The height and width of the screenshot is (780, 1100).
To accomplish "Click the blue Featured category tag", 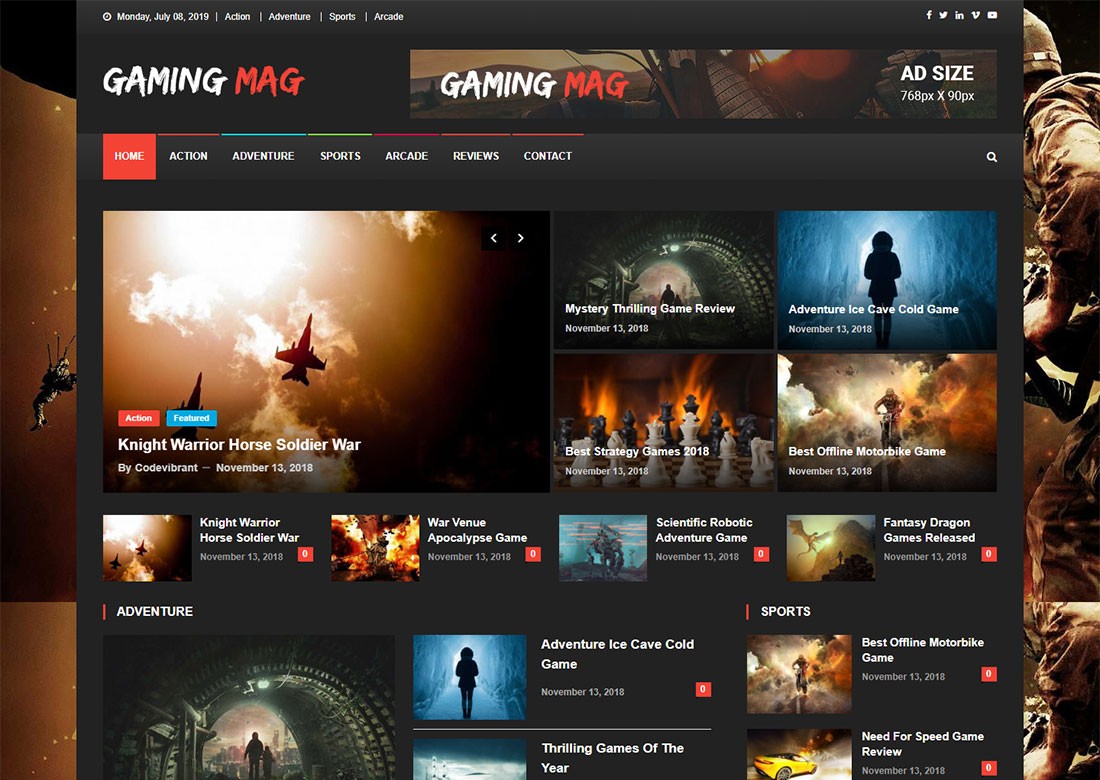I will (192, 418).
